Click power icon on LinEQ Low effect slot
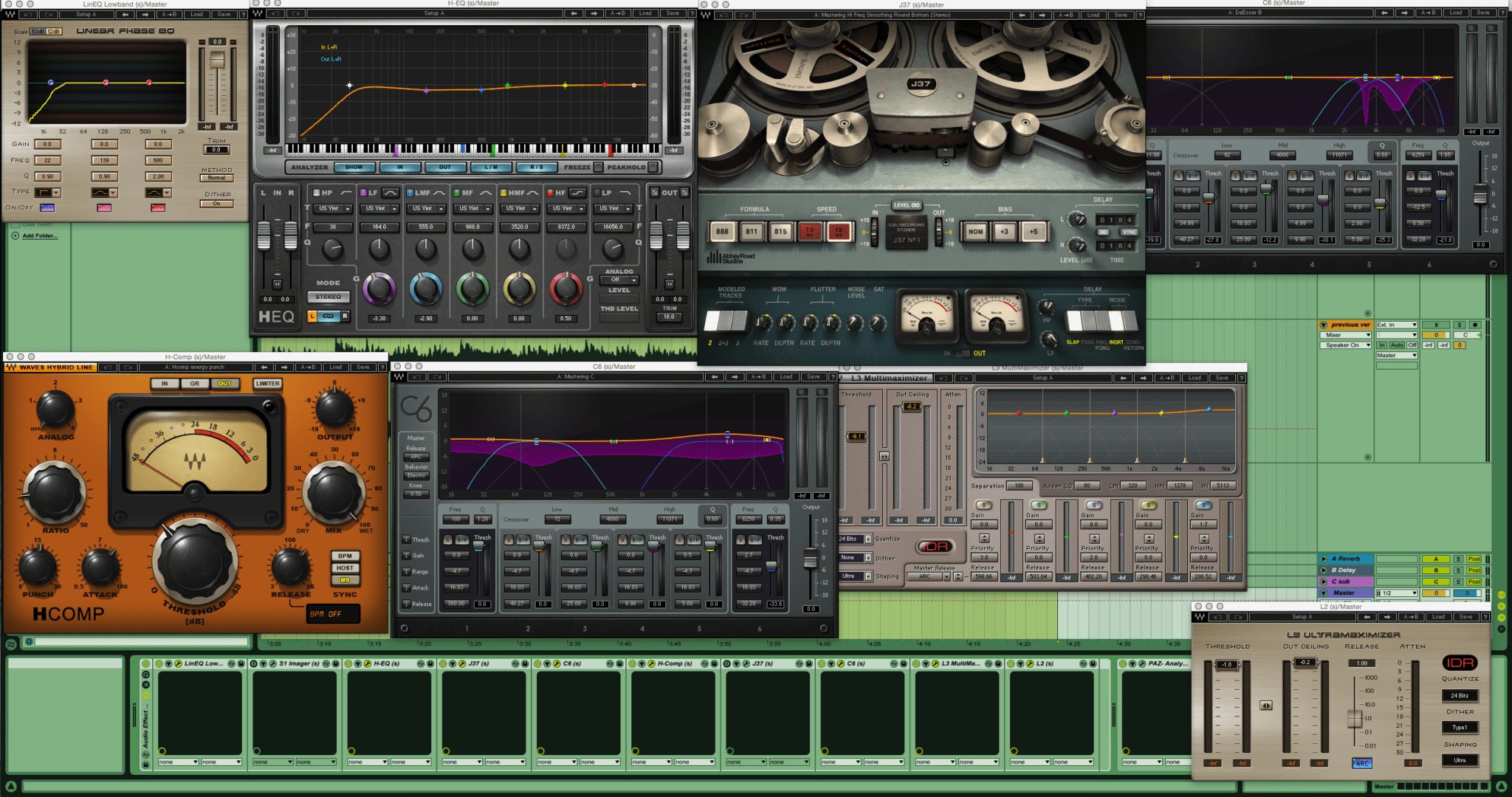Image resolution: width=1512 pixels, height=797 pixels. (x=159, y=663)
